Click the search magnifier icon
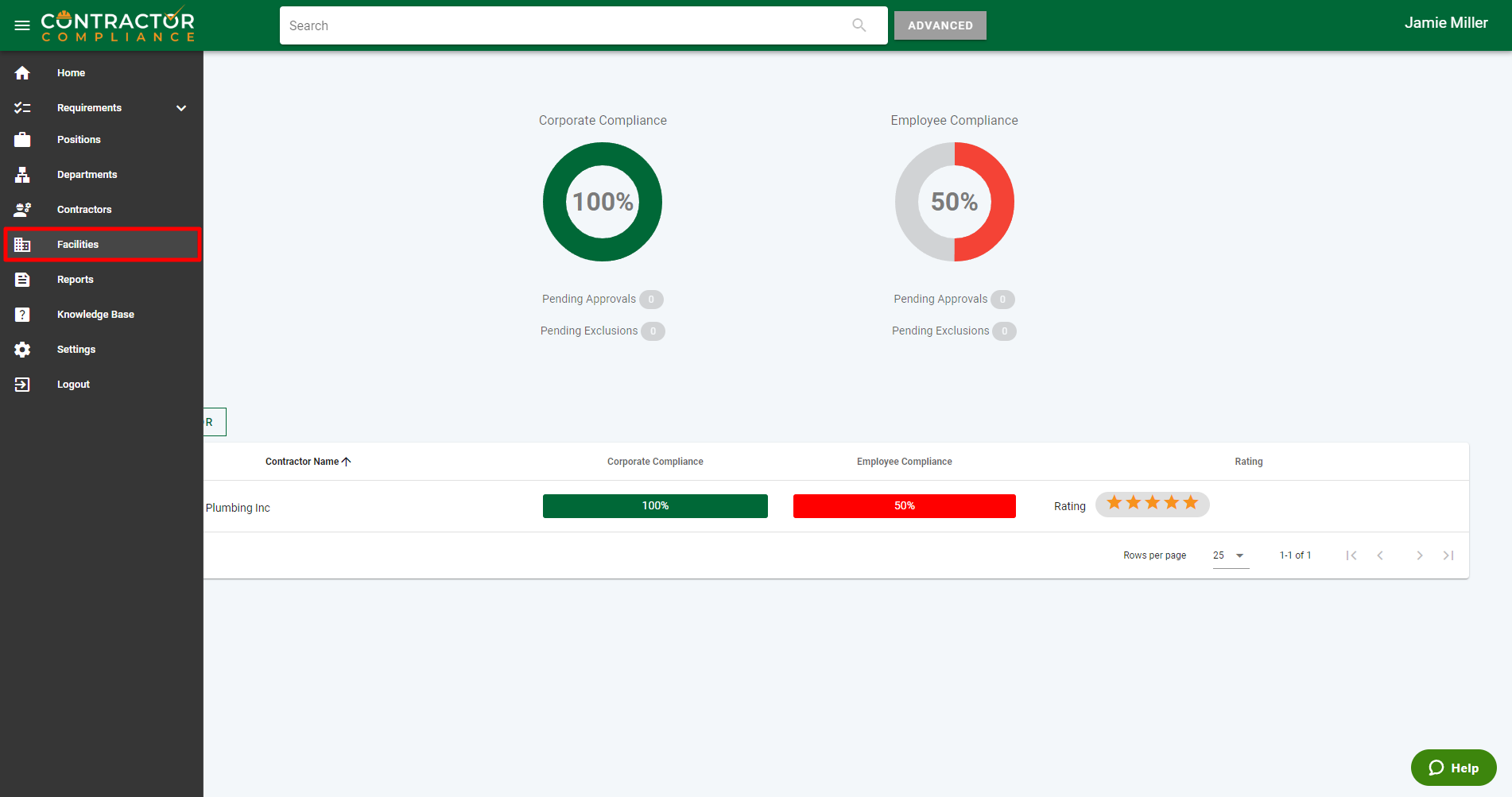Screen dimensions: 1512x797 pyautogui.click(x=859, y=25)
